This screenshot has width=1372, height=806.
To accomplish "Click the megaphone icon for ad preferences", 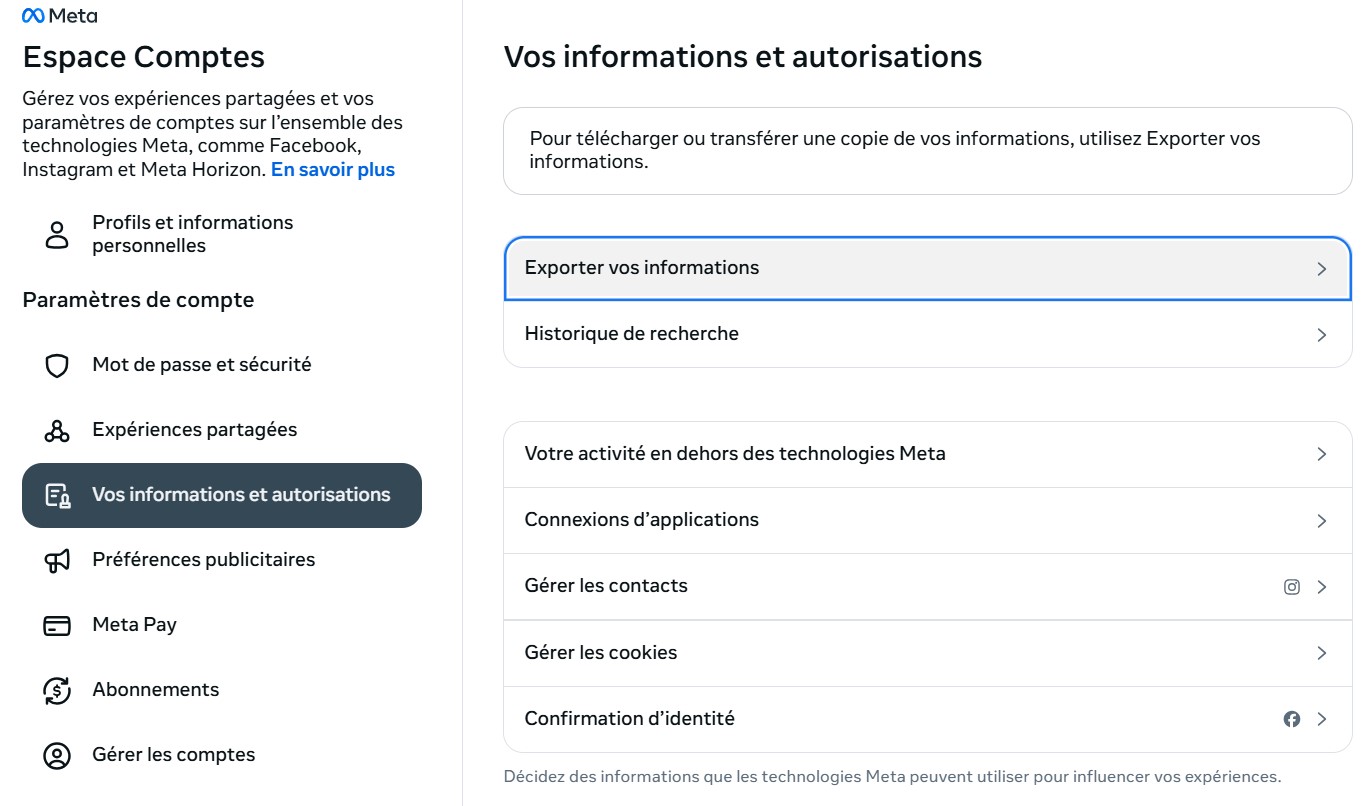I will pyautogui.click(x=57, y=560).
